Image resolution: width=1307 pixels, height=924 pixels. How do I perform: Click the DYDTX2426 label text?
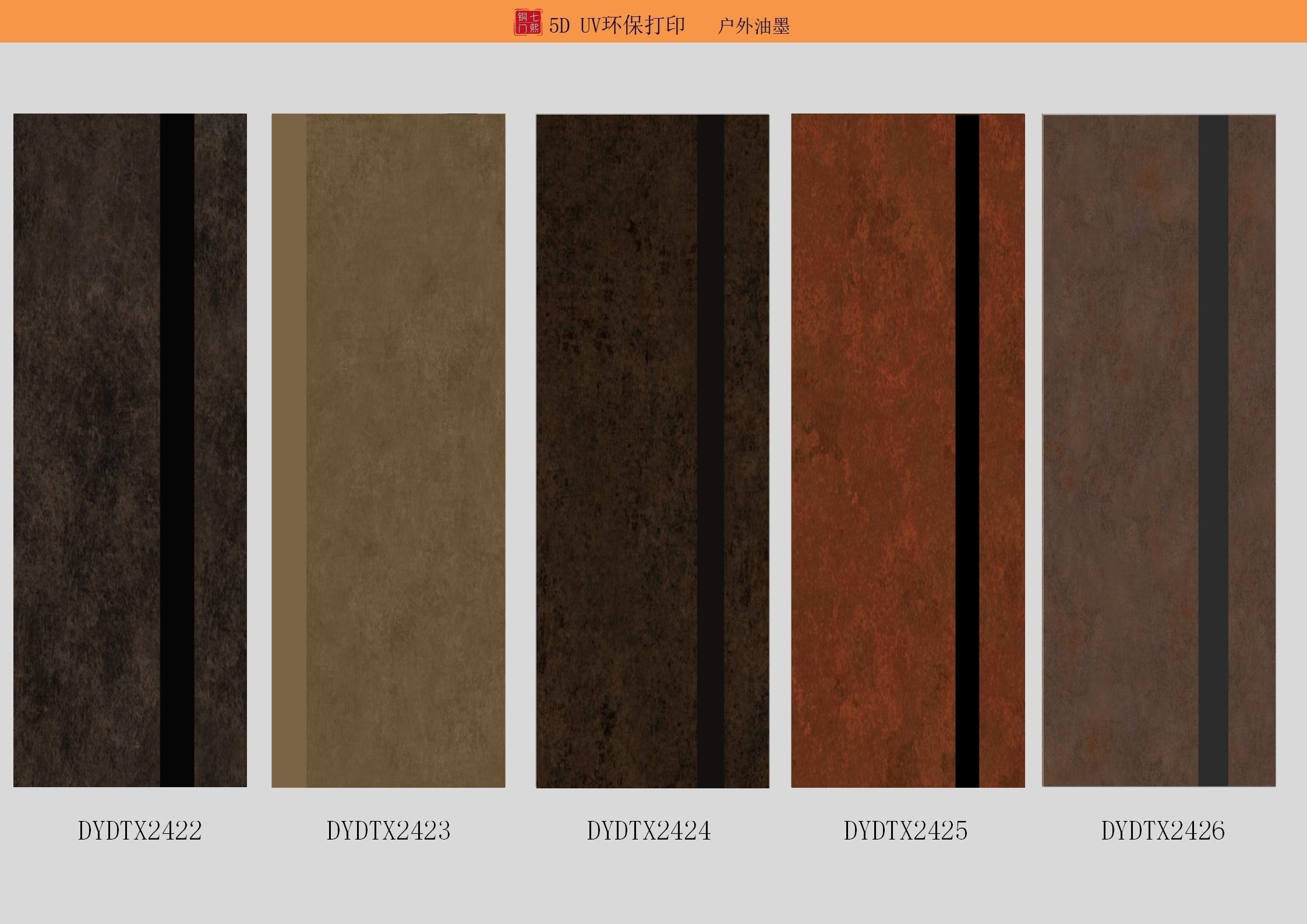[x=1163, y=830]
